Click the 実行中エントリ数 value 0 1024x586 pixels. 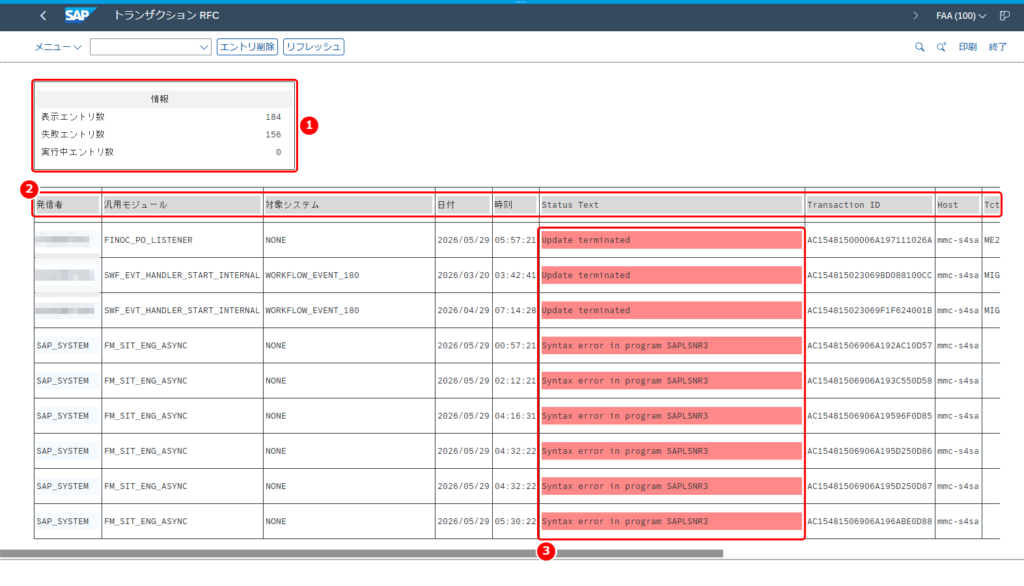[278, 152]
